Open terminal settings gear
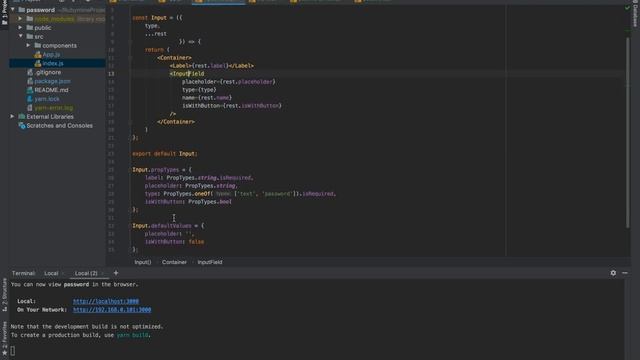 613,273
